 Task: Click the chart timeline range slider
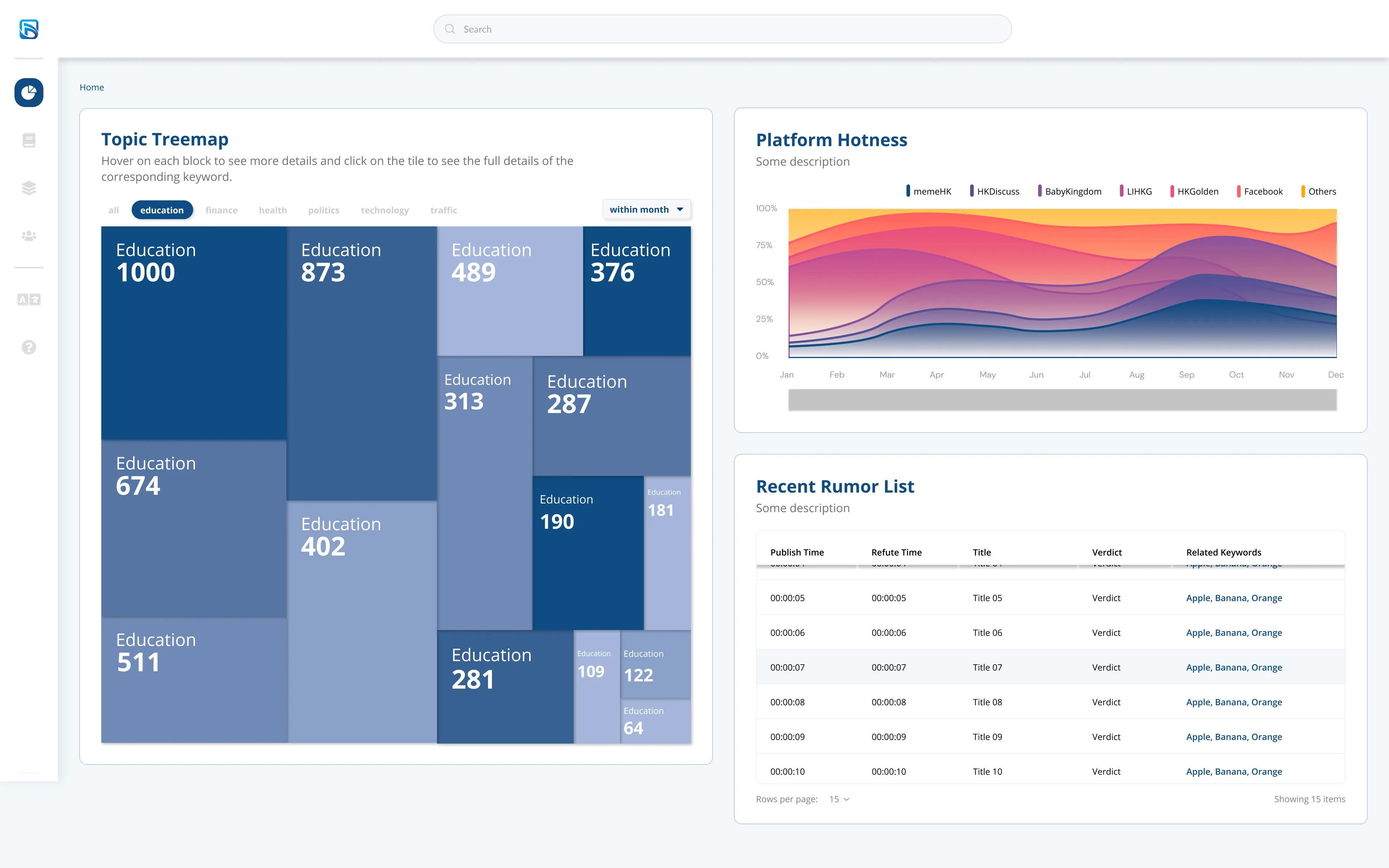click(1062, 400)
